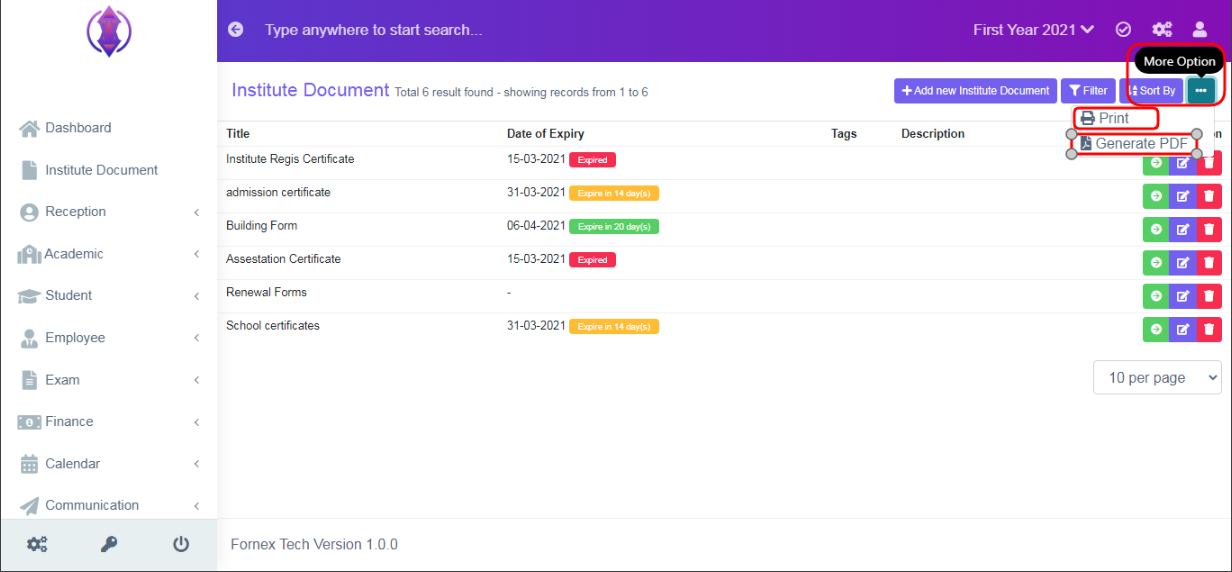Open the settings cogs icon in header
This screenshot has width=1232, height=572.
[x=1162, y=30]
